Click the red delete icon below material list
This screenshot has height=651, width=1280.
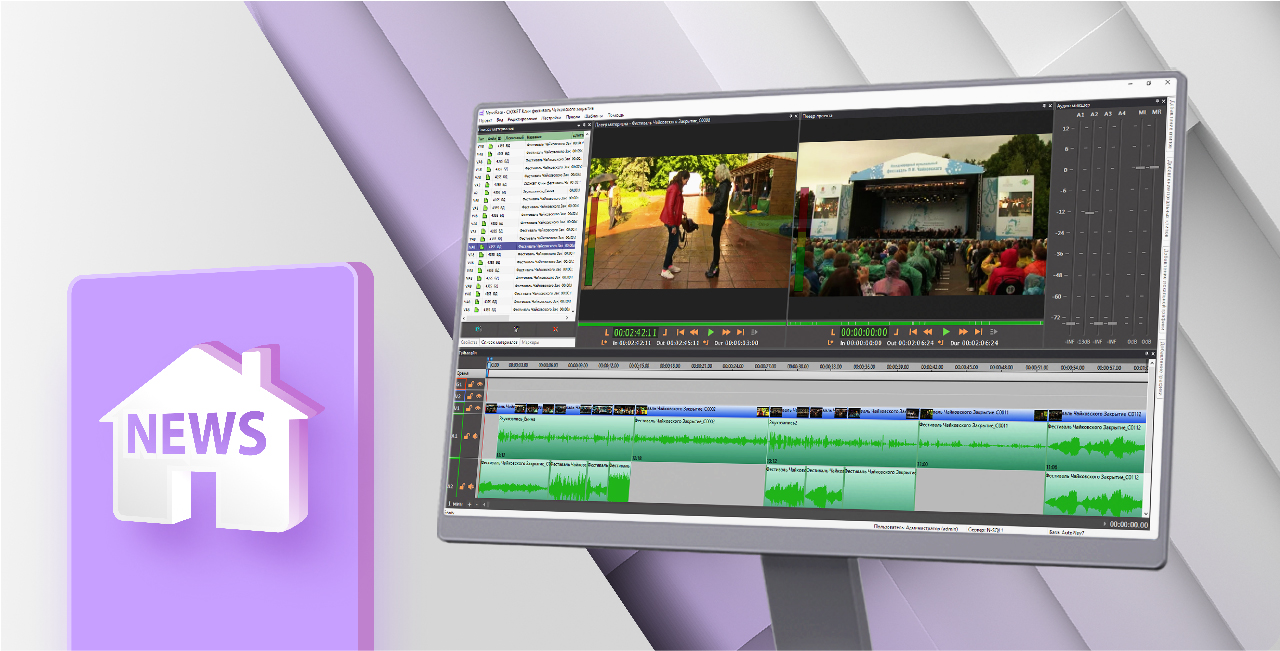[x=555, y=329]
